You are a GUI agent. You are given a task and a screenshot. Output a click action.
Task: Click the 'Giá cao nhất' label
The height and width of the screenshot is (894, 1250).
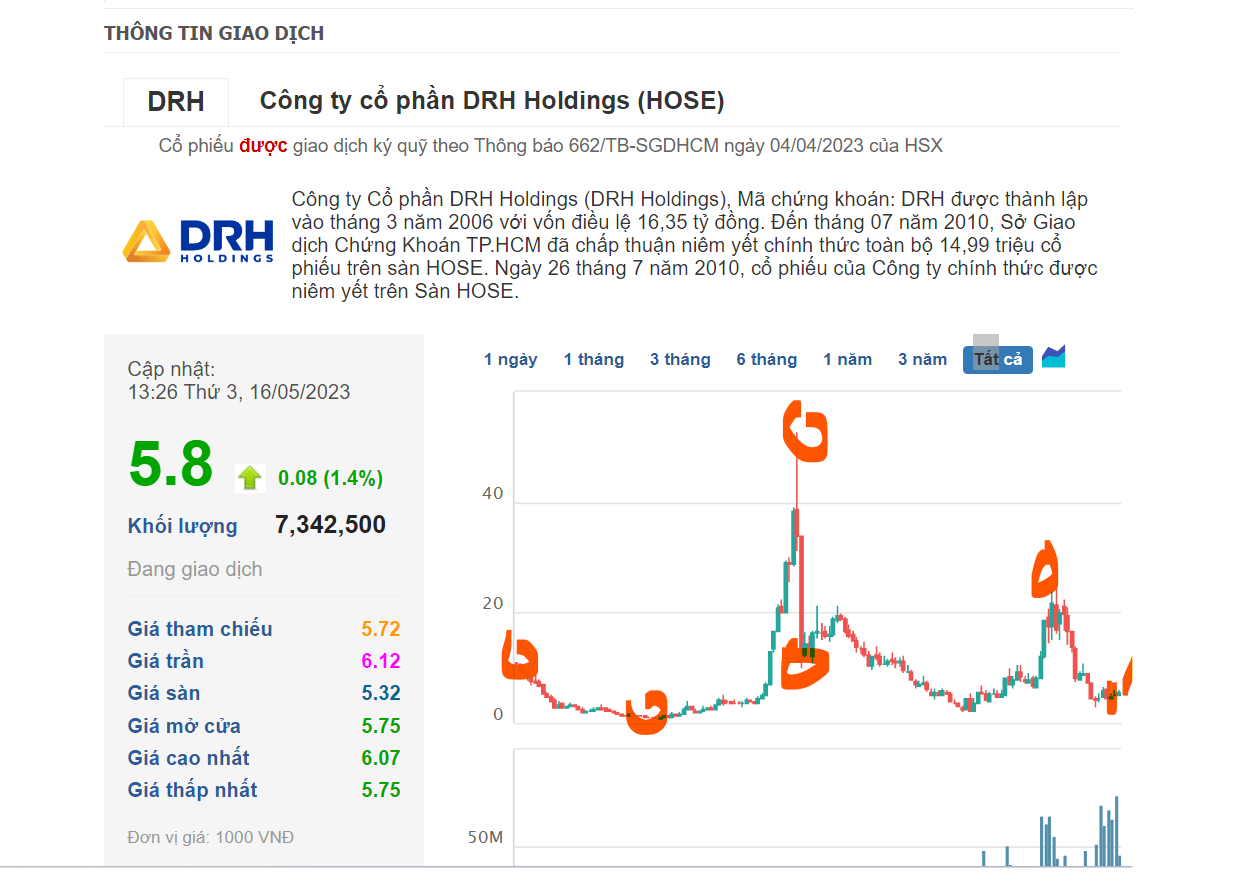[189, 758]
